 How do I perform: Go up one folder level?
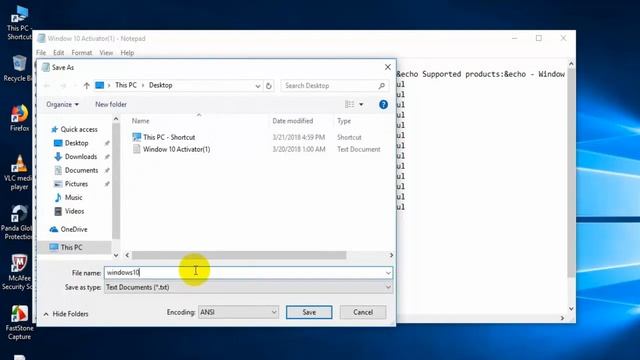(x=86, y=86)
